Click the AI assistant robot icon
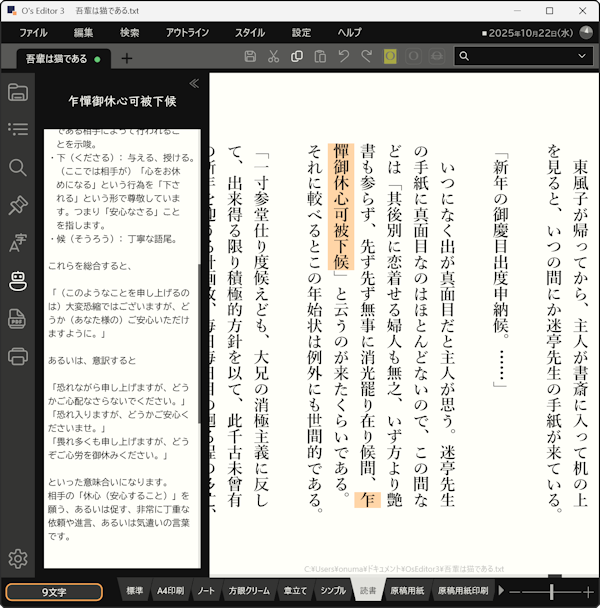The image size is (600, 608). click(17, 281)
